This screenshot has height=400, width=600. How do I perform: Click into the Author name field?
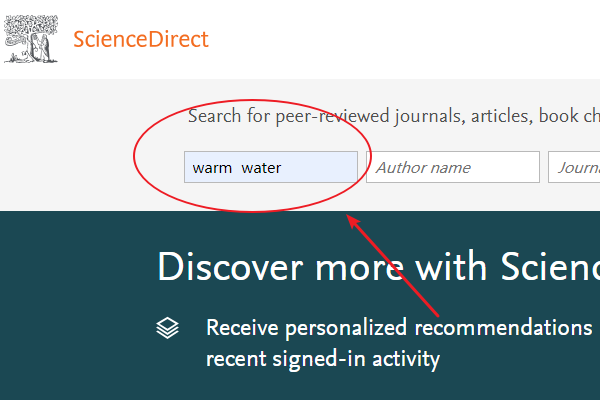click(x=453, y=167)
